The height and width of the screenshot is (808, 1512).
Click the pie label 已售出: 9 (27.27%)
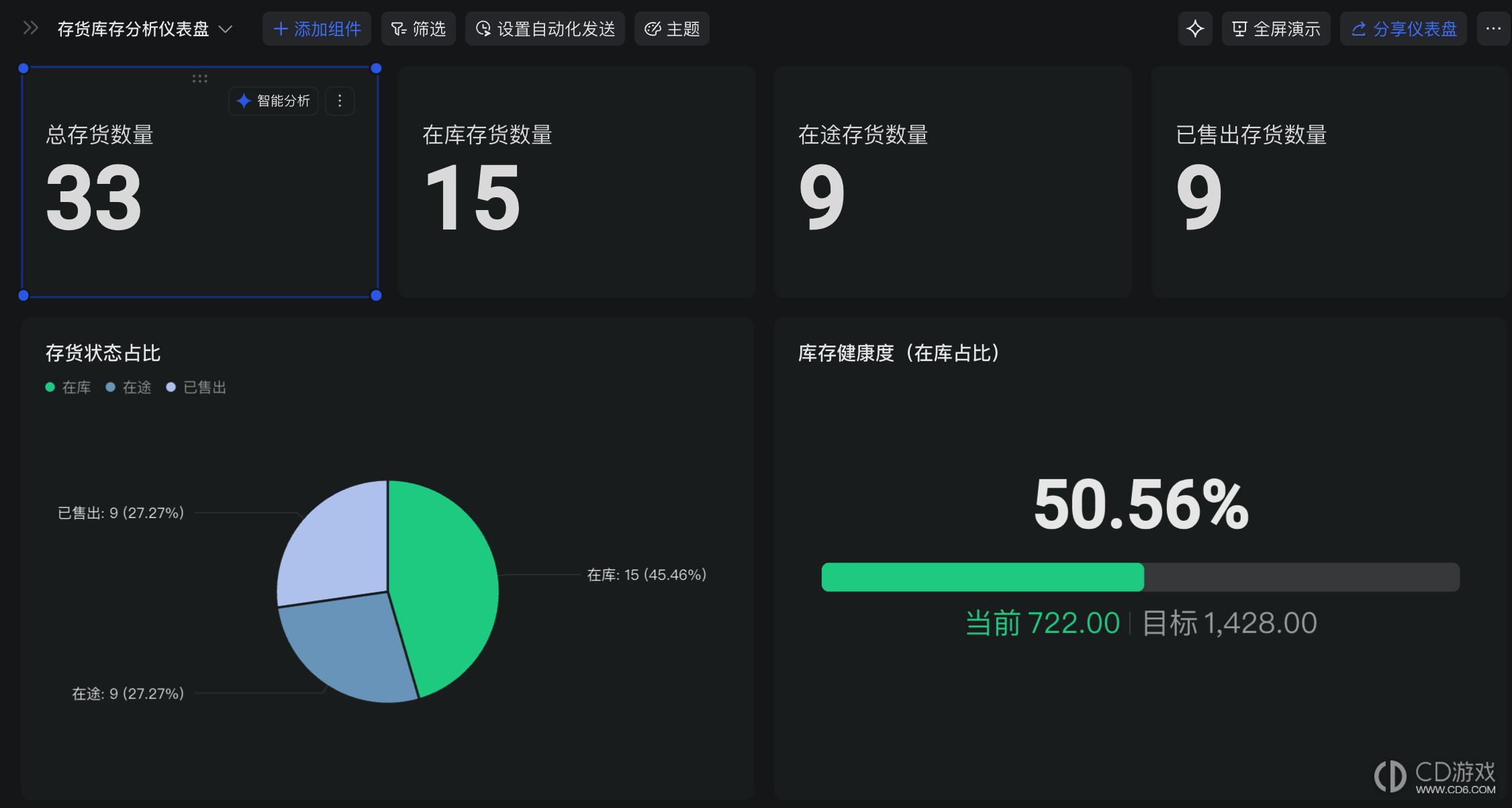121,513
